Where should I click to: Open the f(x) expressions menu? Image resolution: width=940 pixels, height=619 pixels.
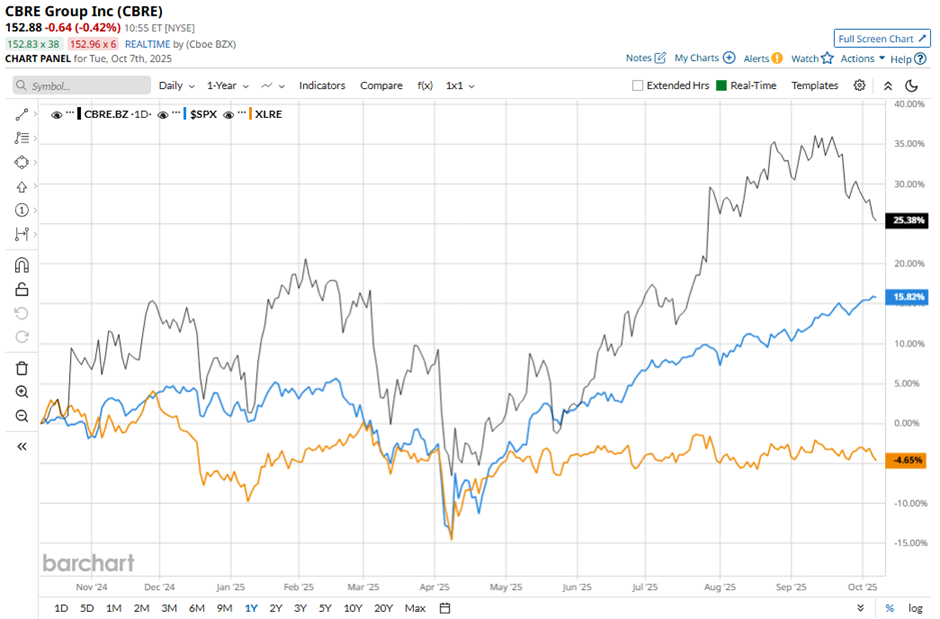tap(425, 86)
